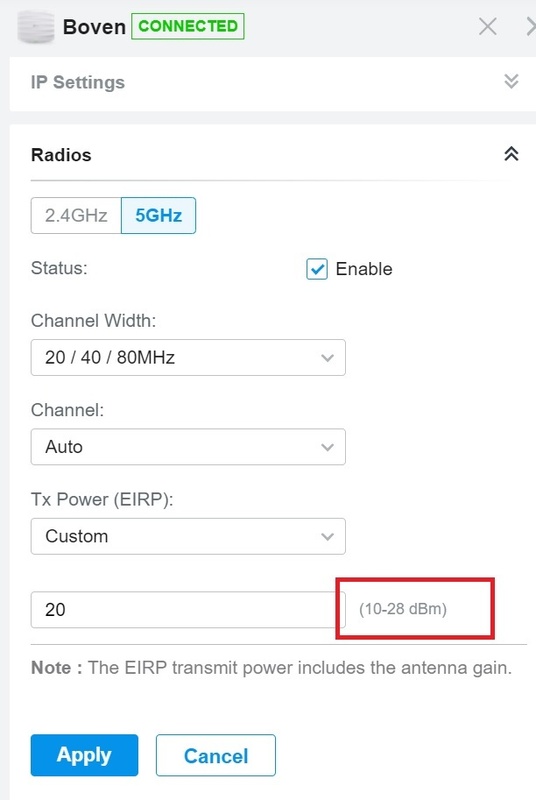Open the Tx Power Custom dropdown

coord(188,536)
